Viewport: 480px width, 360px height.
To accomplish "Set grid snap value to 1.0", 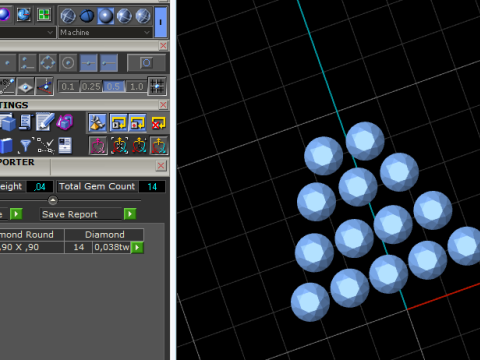I will (136, 87).
